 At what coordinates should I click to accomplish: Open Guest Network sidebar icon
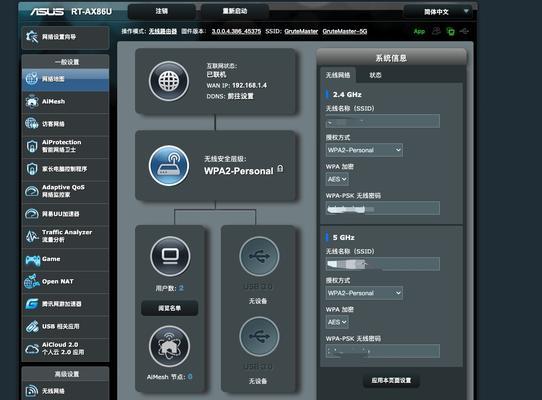[x=31, y=123]
